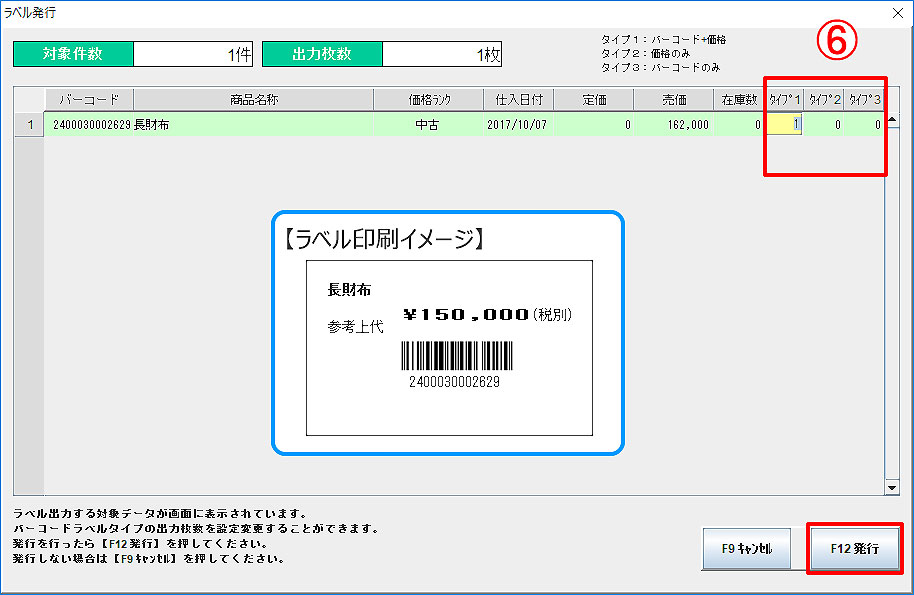Screen dimensions: 914x595
Task: Click the 162,000 selling price cell
Action: (x=674, y=125)
